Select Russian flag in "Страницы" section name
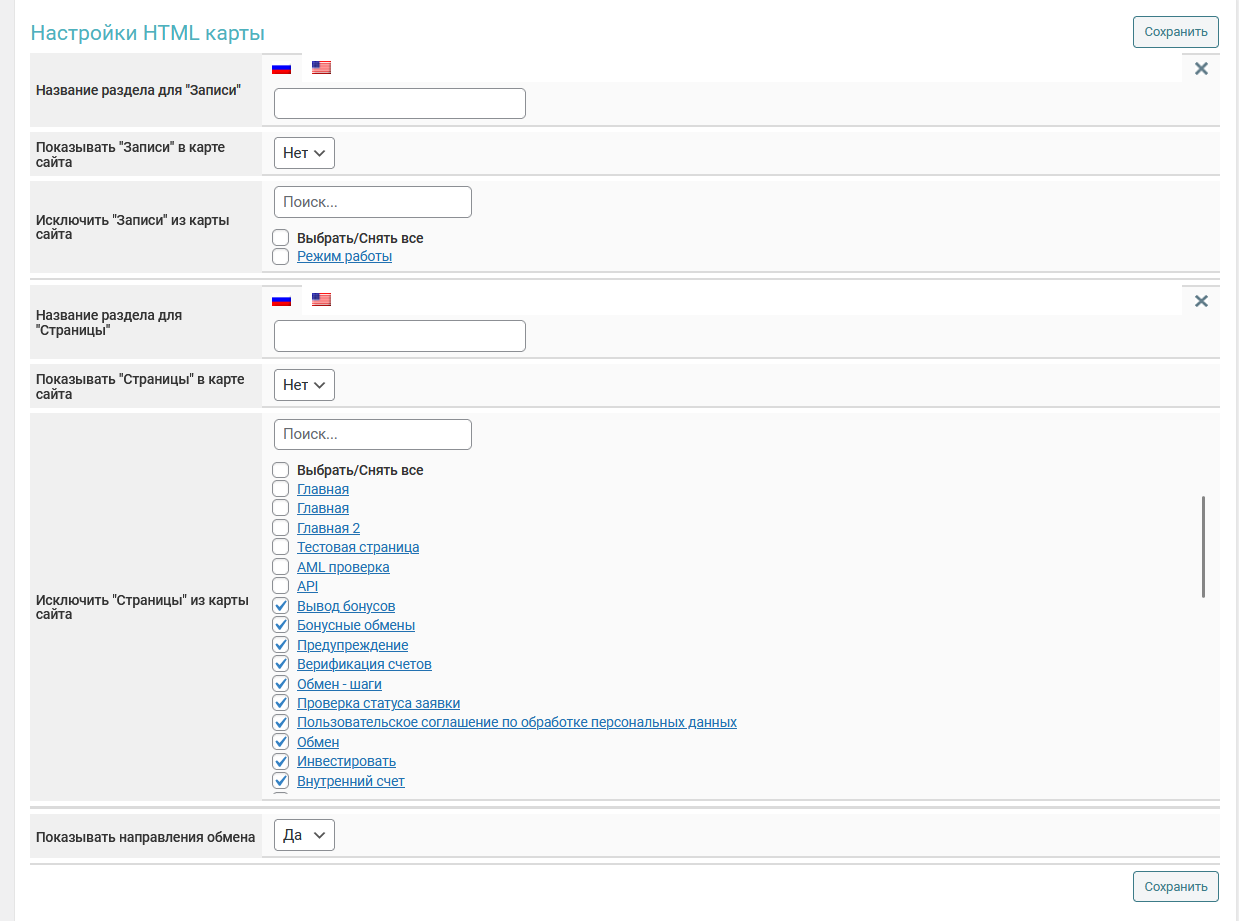The width and height of the screenshot is (1239, 921). 281,300
